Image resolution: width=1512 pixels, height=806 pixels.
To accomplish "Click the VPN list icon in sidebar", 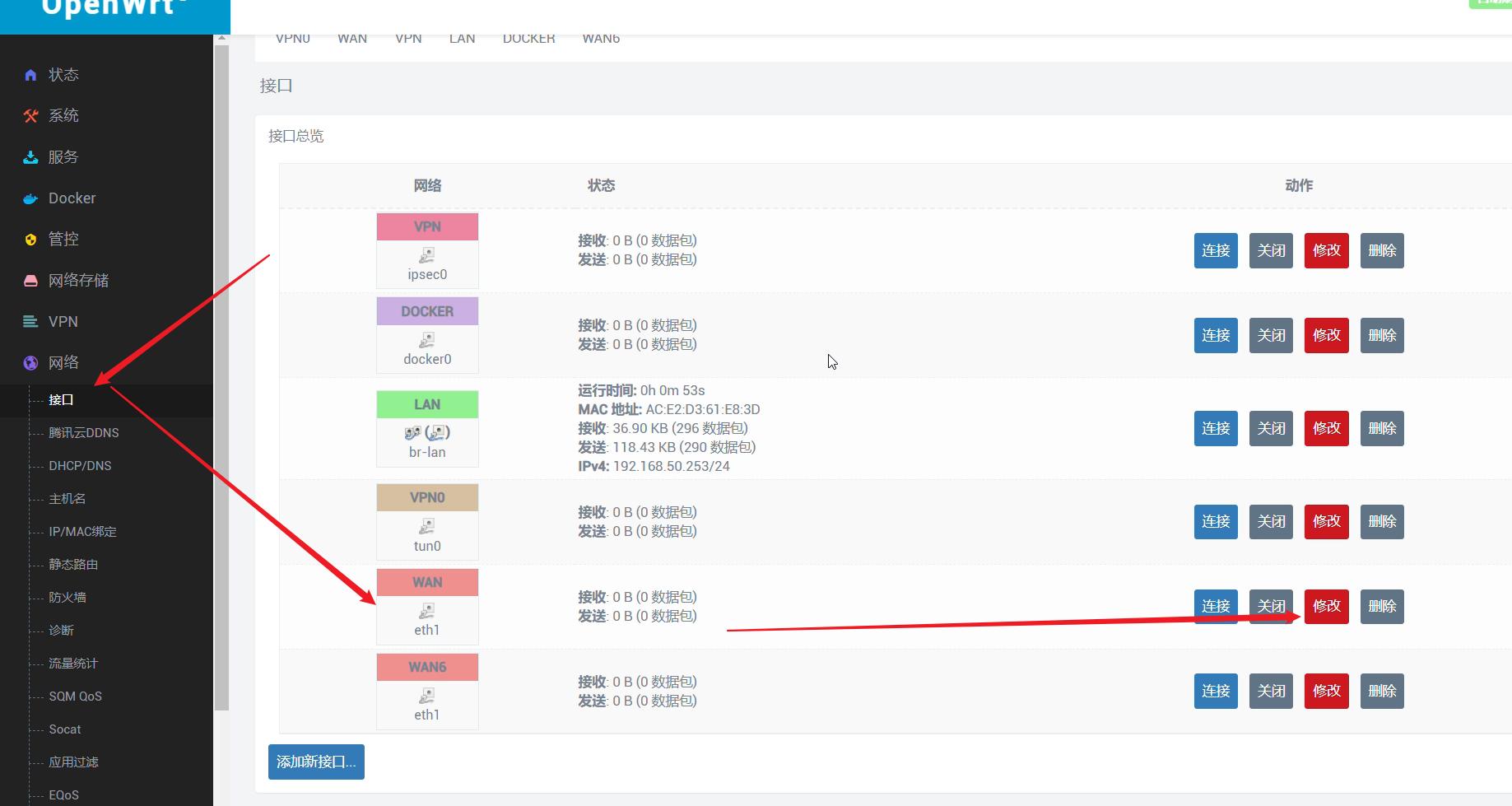I will point(30,322).
